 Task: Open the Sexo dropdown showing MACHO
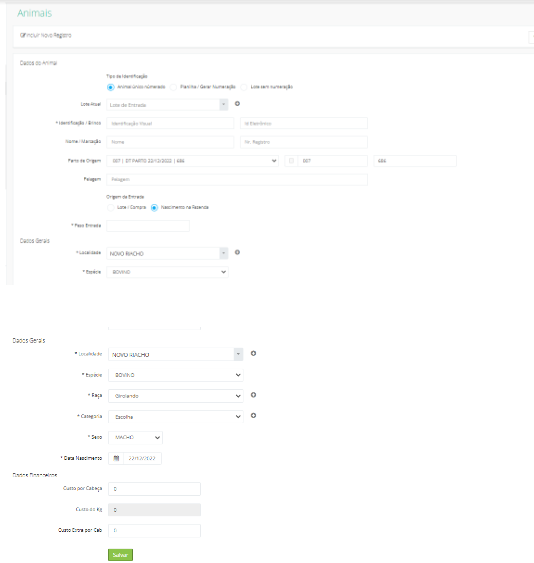pyautogui.click(x=135, y=438)
